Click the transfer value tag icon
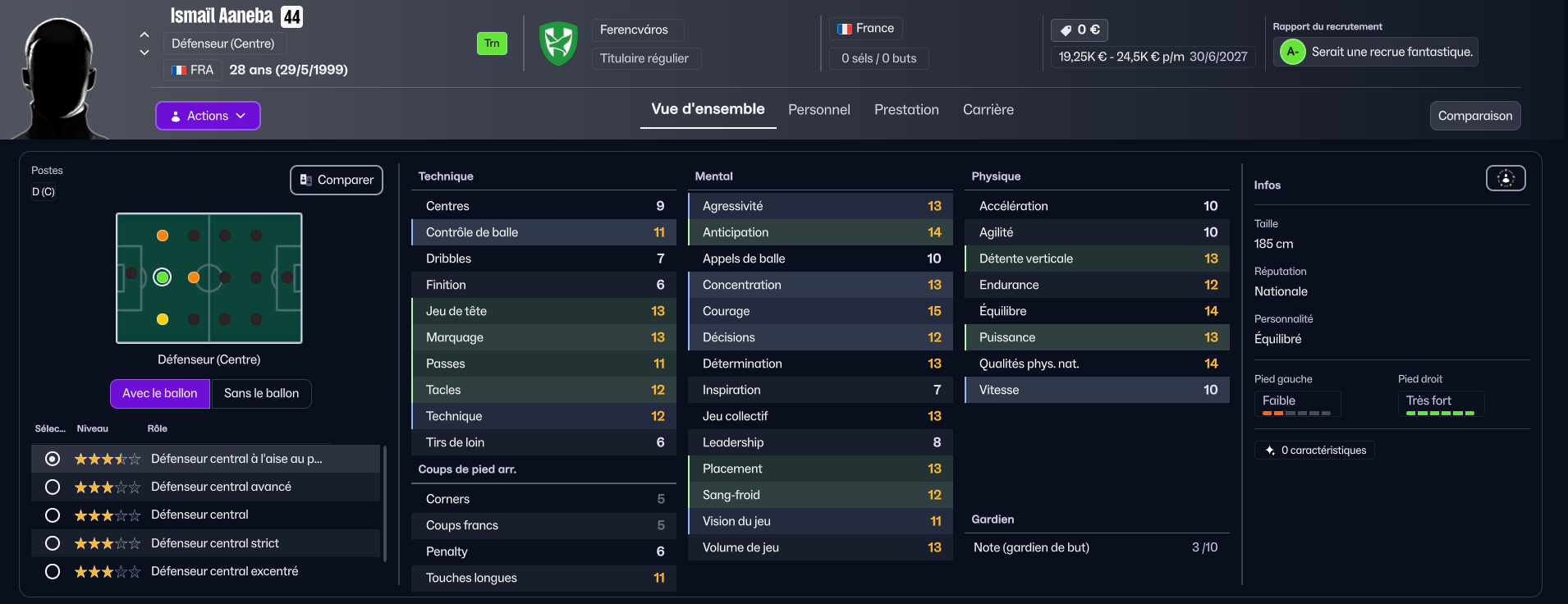 [x=1066, y=30]
